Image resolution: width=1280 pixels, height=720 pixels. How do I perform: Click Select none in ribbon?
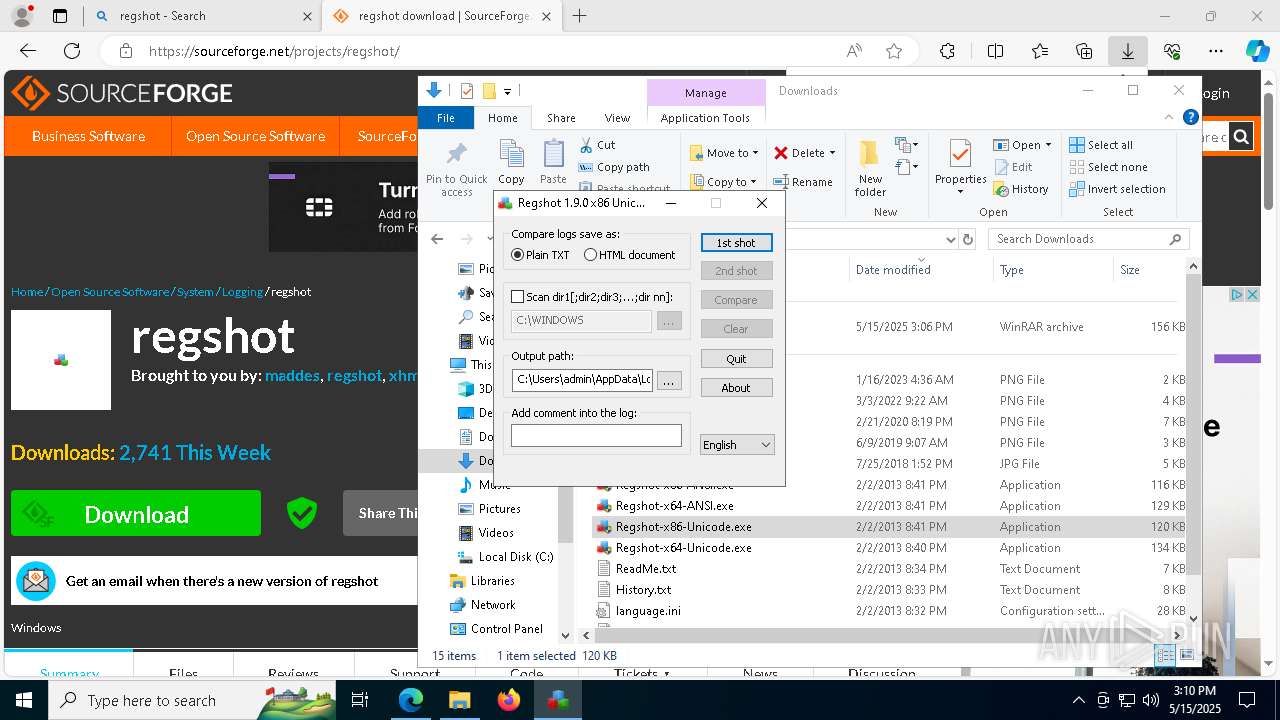[1108, 167]
